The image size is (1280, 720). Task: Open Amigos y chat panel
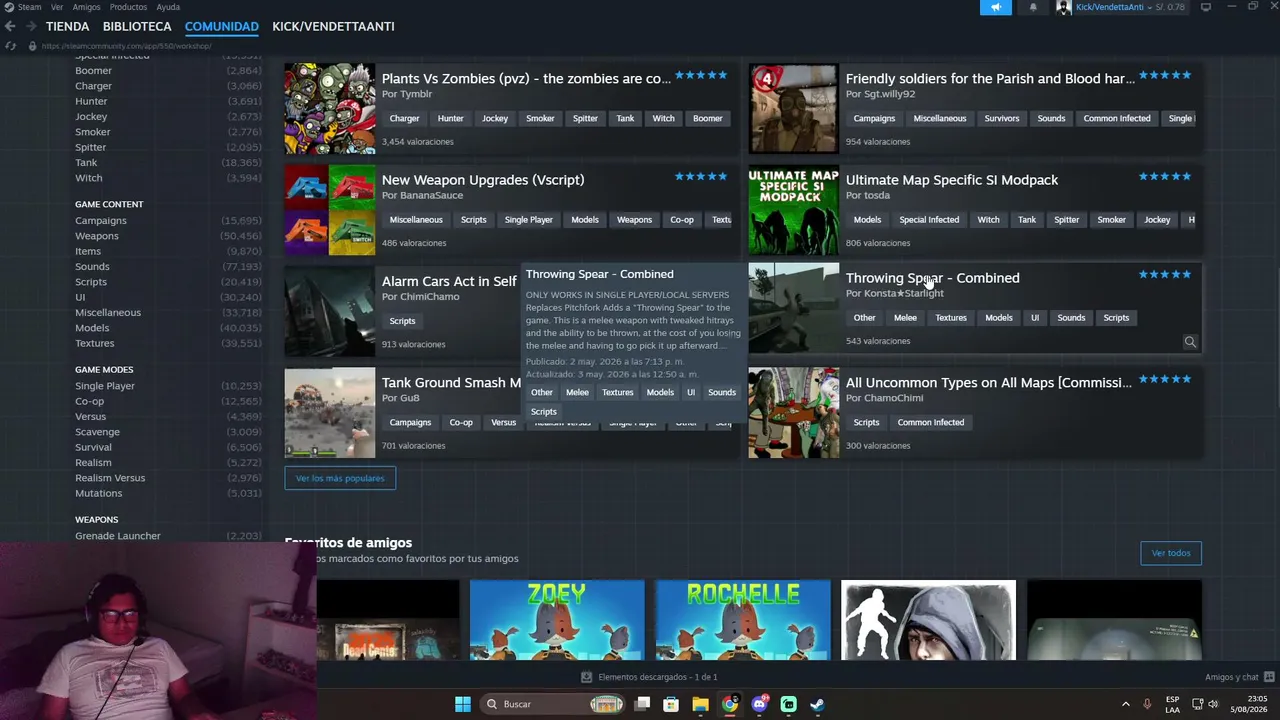click(1239, 677)
